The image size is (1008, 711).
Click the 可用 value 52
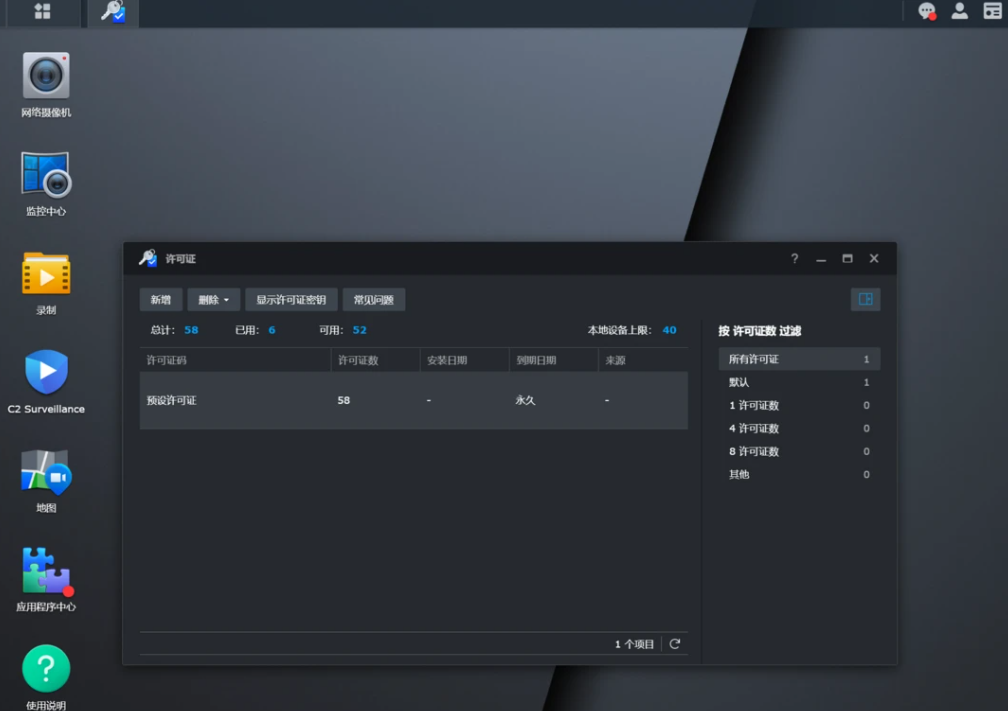click(359, 330)
